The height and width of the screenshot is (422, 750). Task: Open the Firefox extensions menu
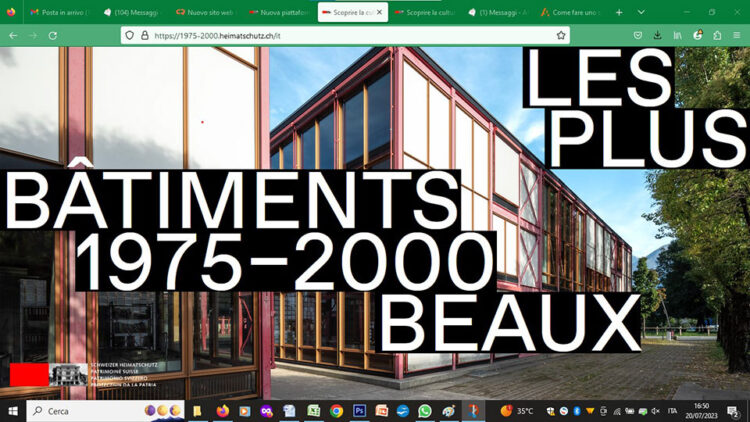point(717,35)
